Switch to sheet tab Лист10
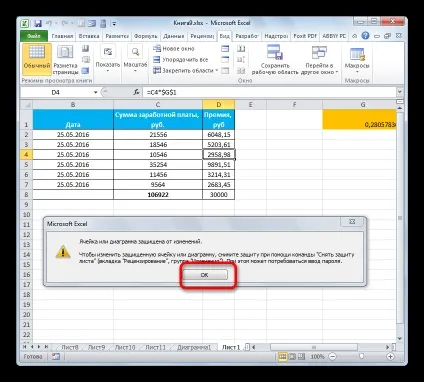Image resolution: width=424 pixels, height=382 pixels. pyautogui.click(x=125, y=347)
